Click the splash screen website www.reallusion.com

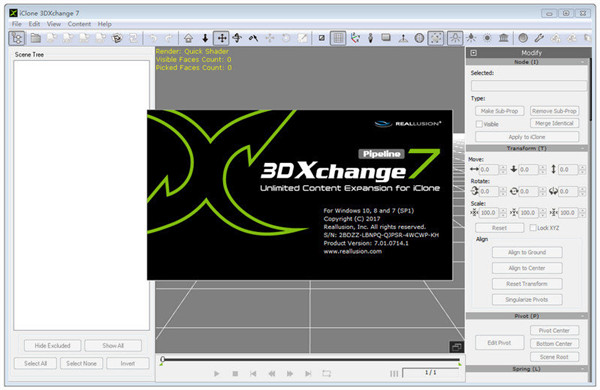tap(352, 251)
